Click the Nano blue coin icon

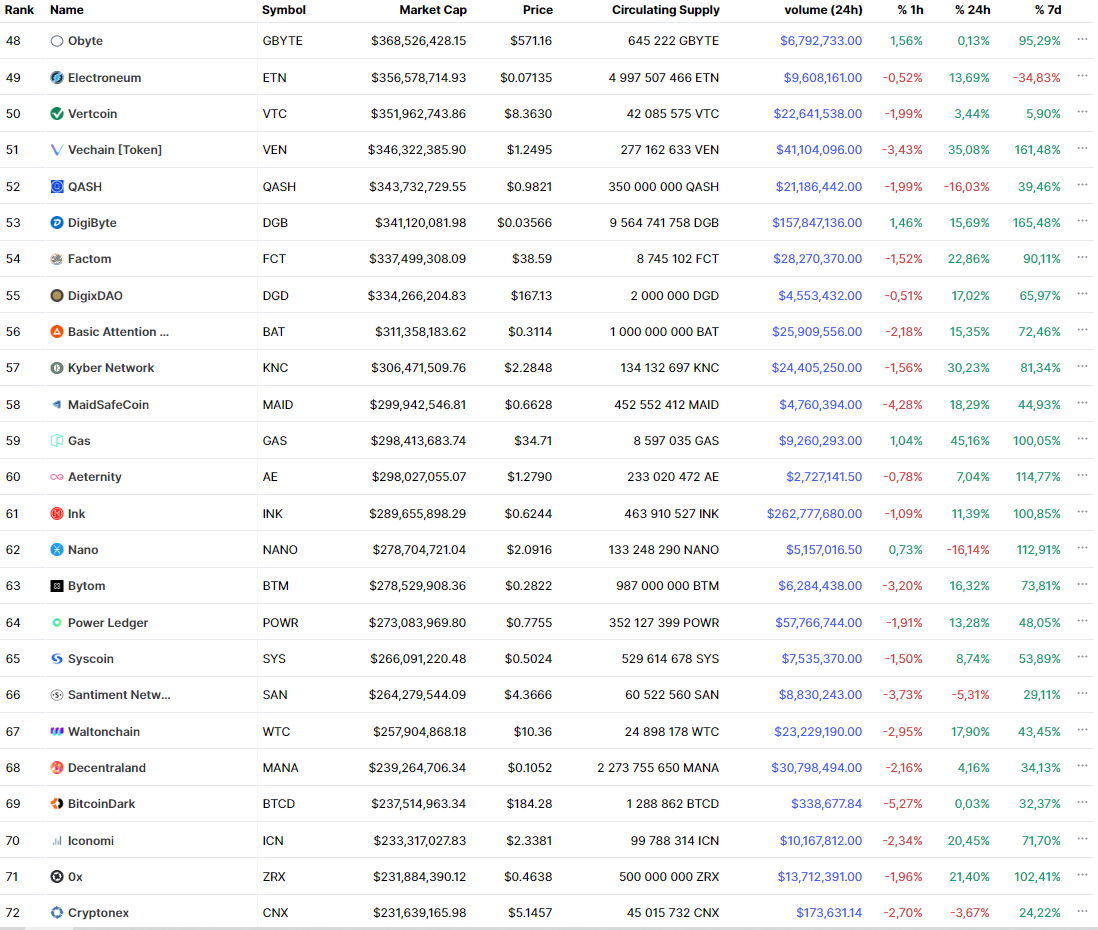click(57, 550)
